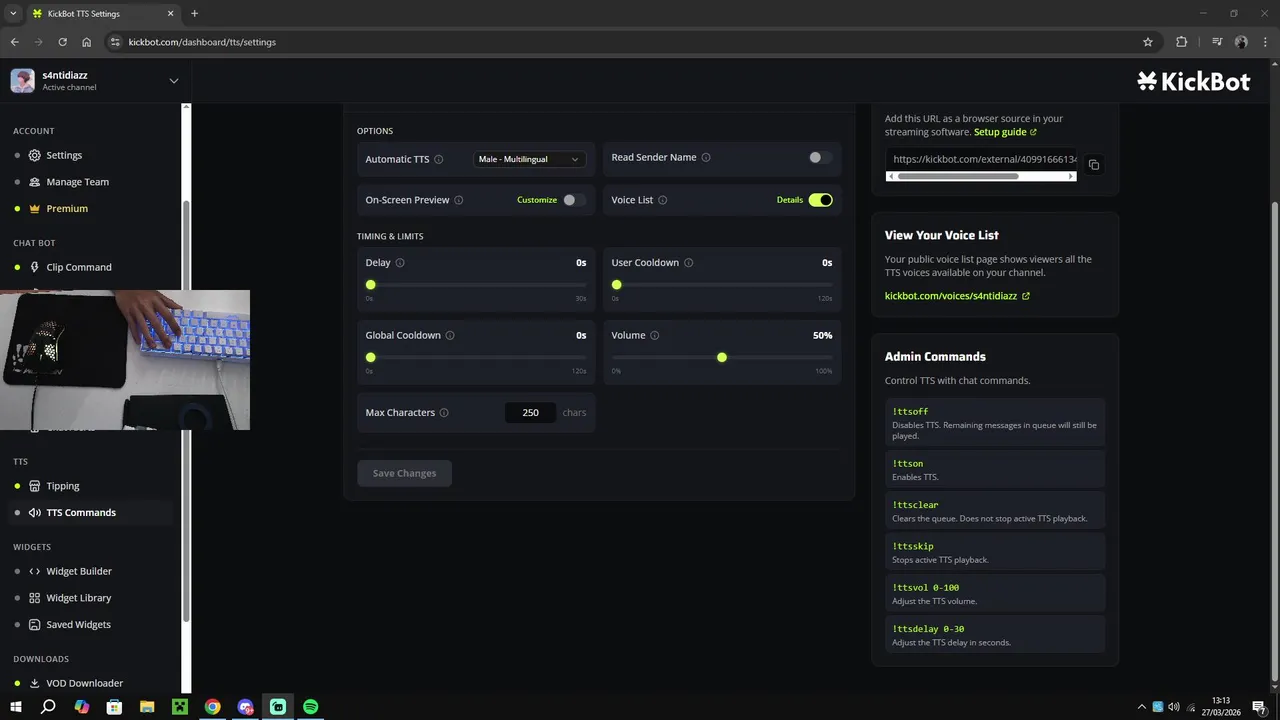Screen dimensions: 1280x720
Task: Open Chrome from the taskbar
Action: [212, 706]
